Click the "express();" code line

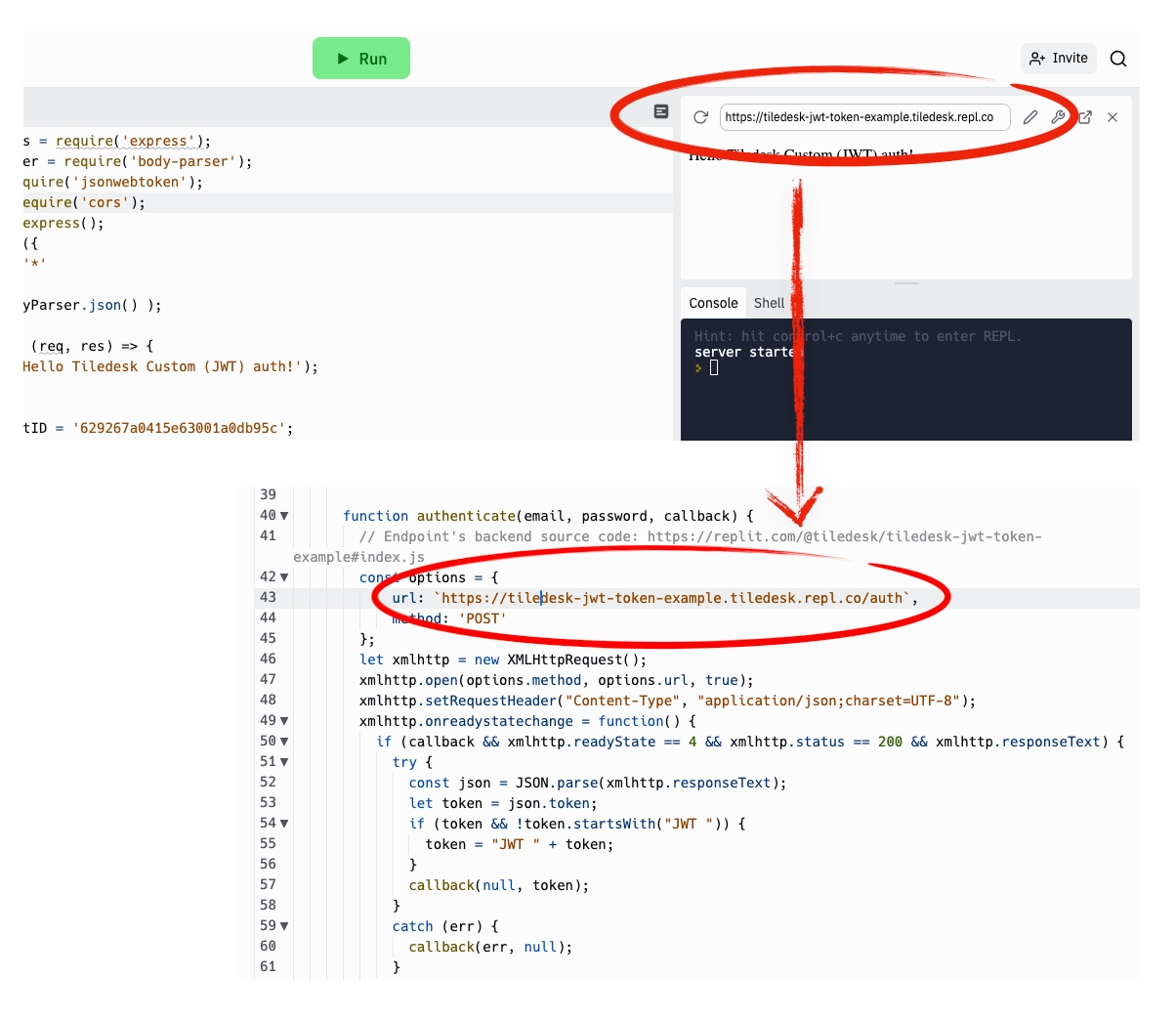[x=63, y=223]
